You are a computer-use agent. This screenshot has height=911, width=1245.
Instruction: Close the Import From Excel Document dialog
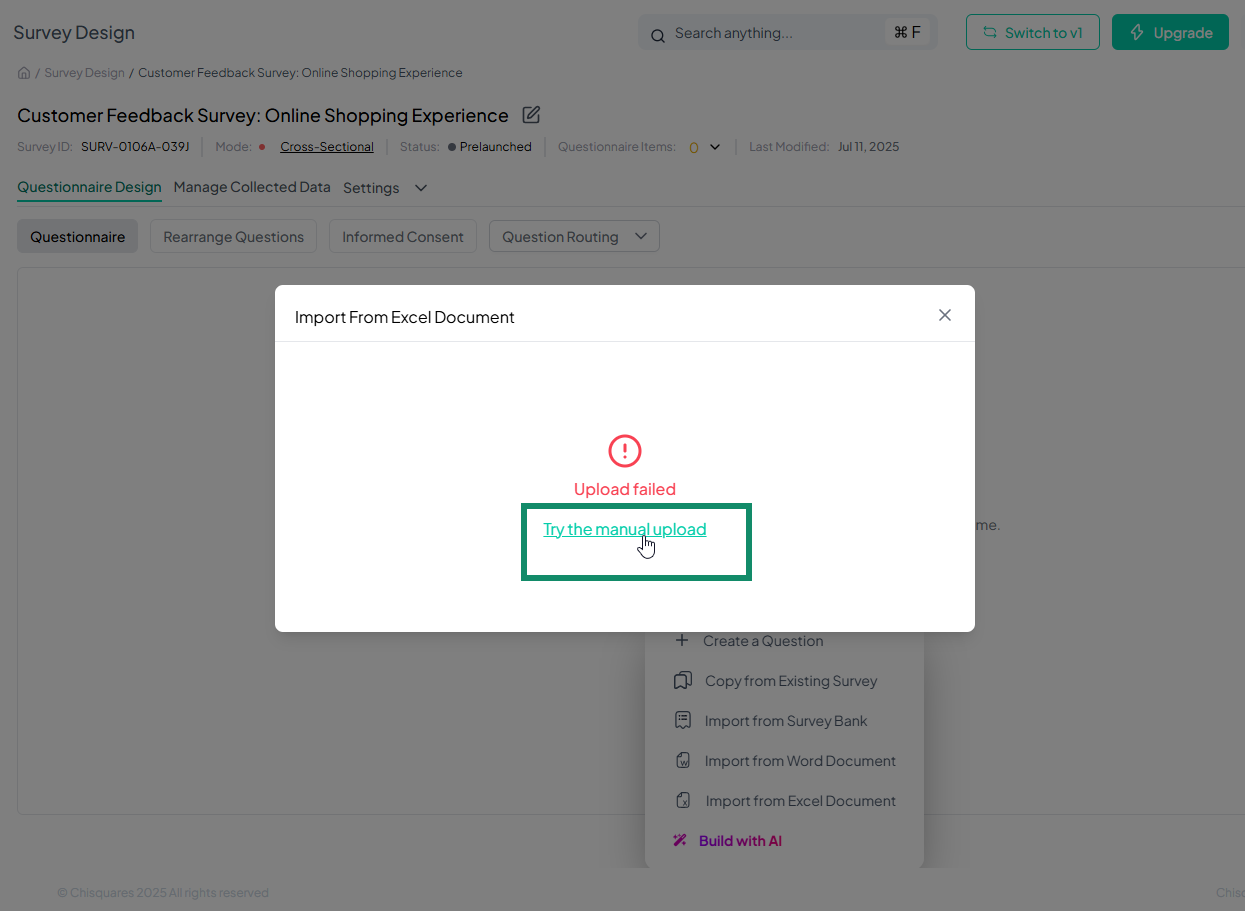click(x=945, y=315)
